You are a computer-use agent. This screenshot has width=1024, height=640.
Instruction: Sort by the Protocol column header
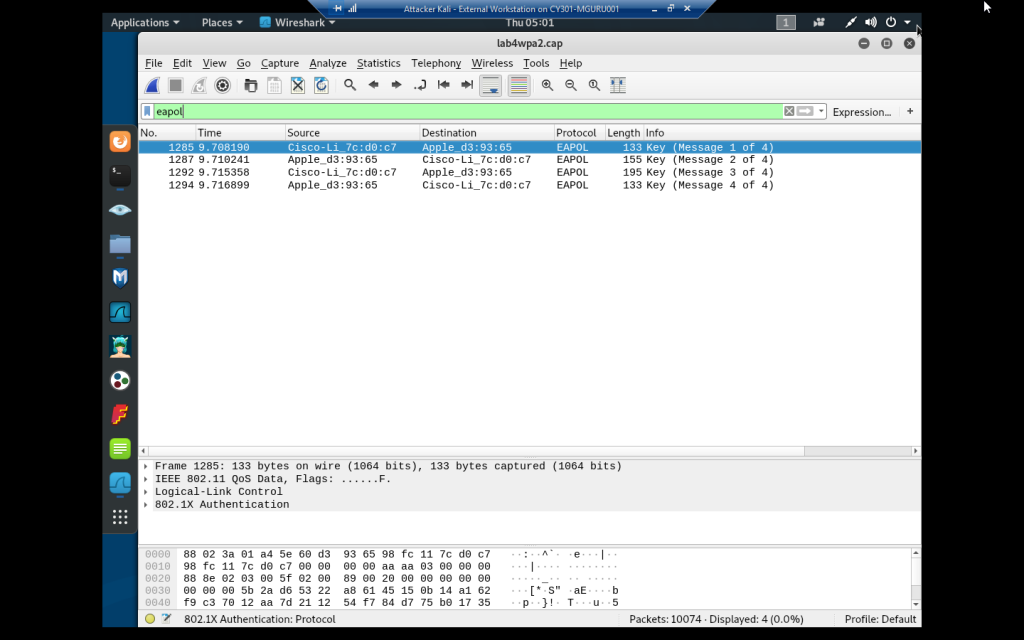click(x=579, y=133)
